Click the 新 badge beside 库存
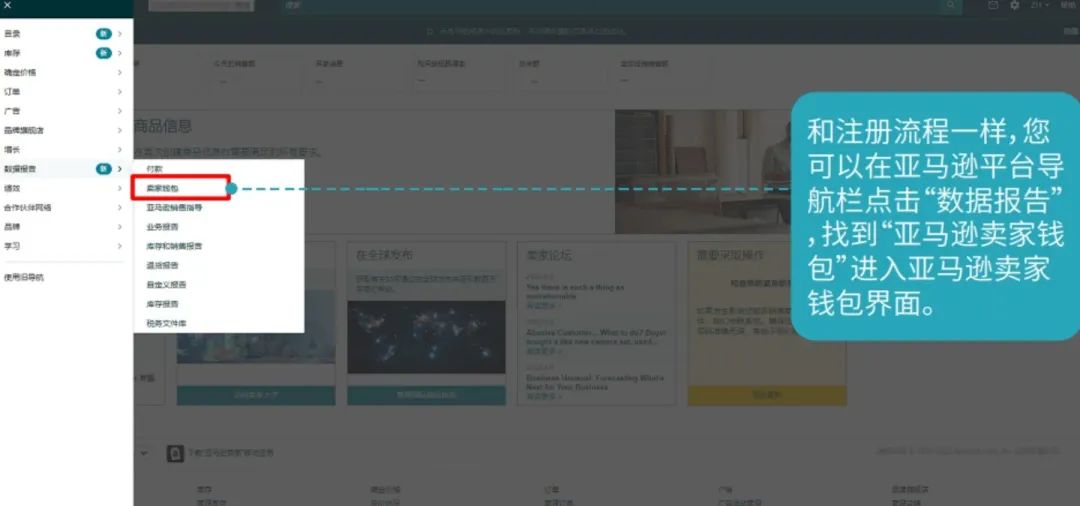 click(103, 53)
